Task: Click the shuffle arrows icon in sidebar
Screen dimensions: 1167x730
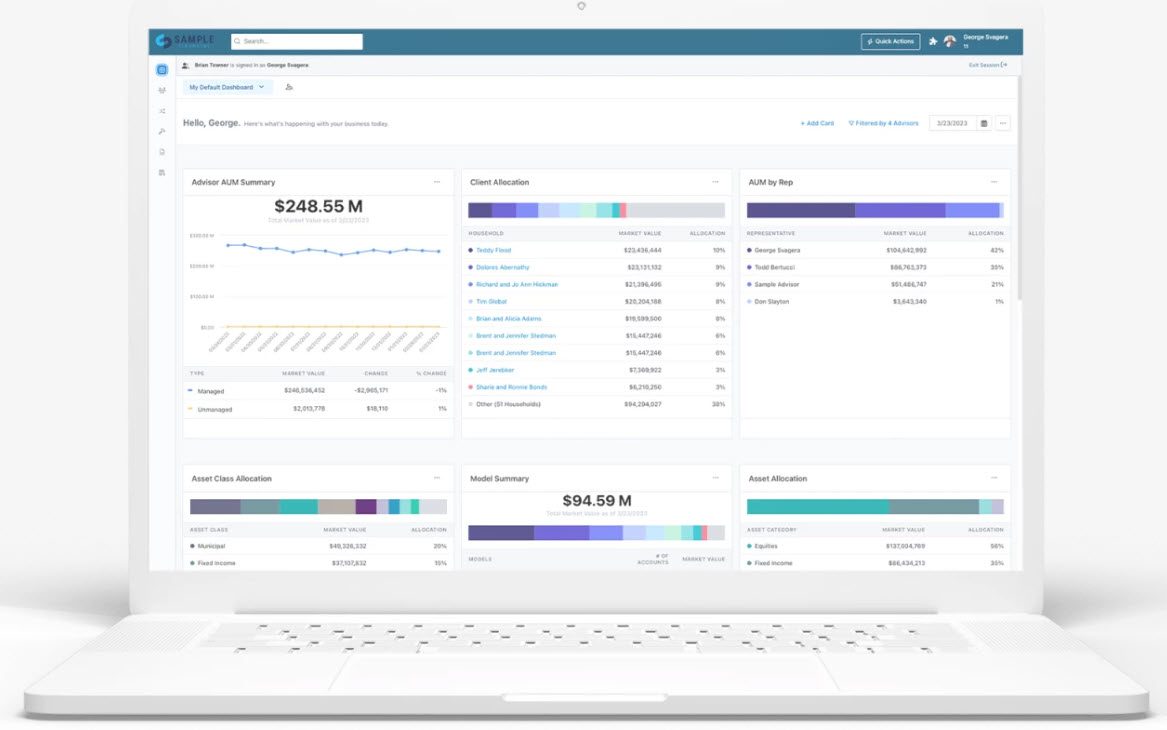Action: click(162, 111)
